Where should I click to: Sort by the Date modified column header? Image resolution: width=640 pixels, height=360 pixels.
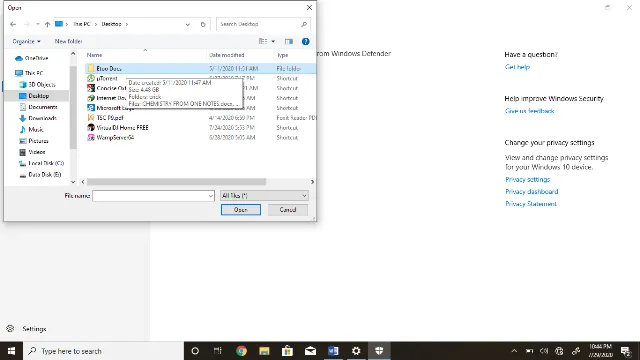click(x=227, y=55)
